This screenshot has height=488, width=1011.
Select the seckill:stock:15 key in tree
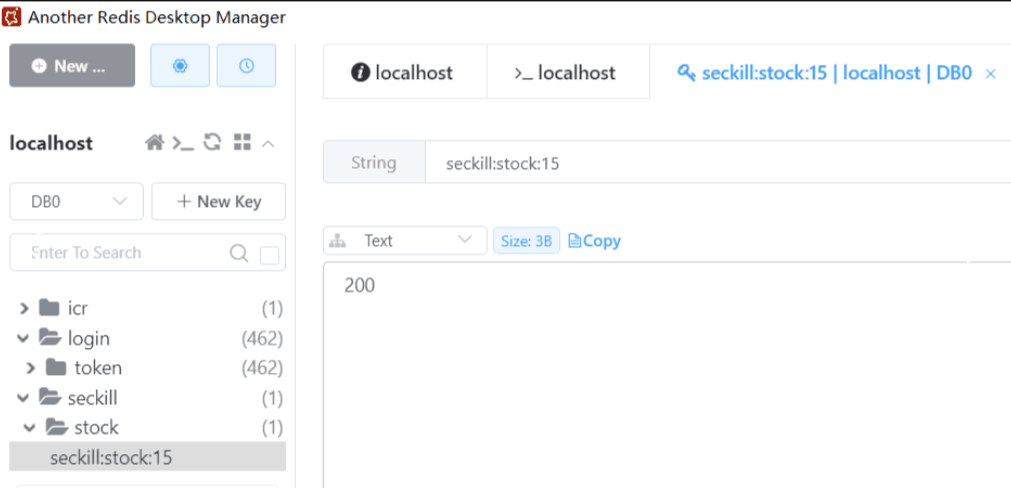[111, 458]
